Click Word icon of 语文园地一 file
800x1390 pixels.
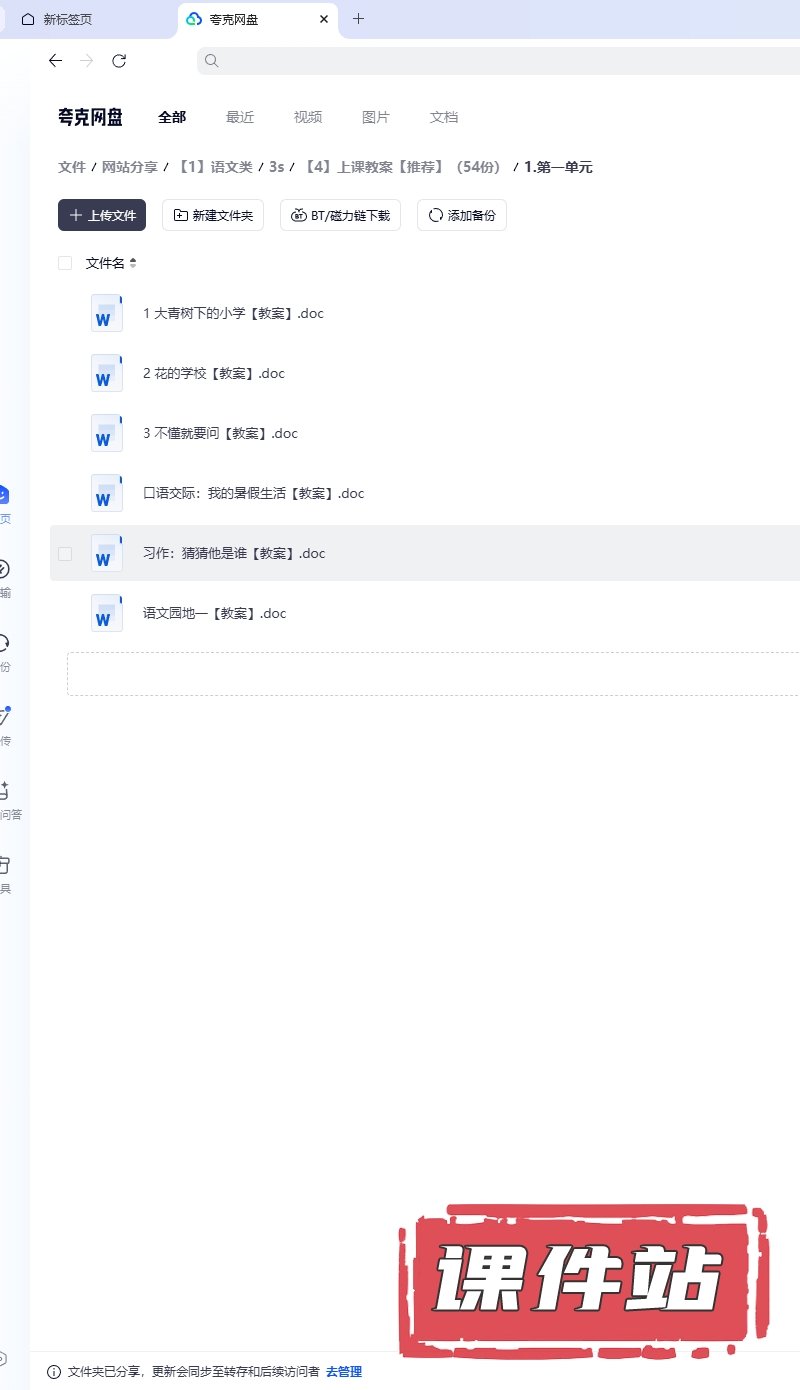(x=106, y=613)
